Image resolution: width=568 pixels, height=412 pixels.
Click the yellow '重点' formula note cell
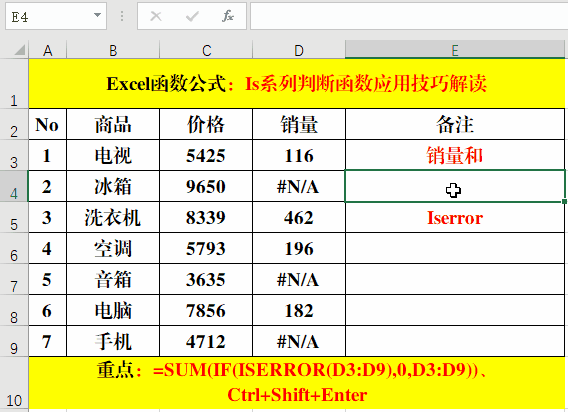[296, 383]
